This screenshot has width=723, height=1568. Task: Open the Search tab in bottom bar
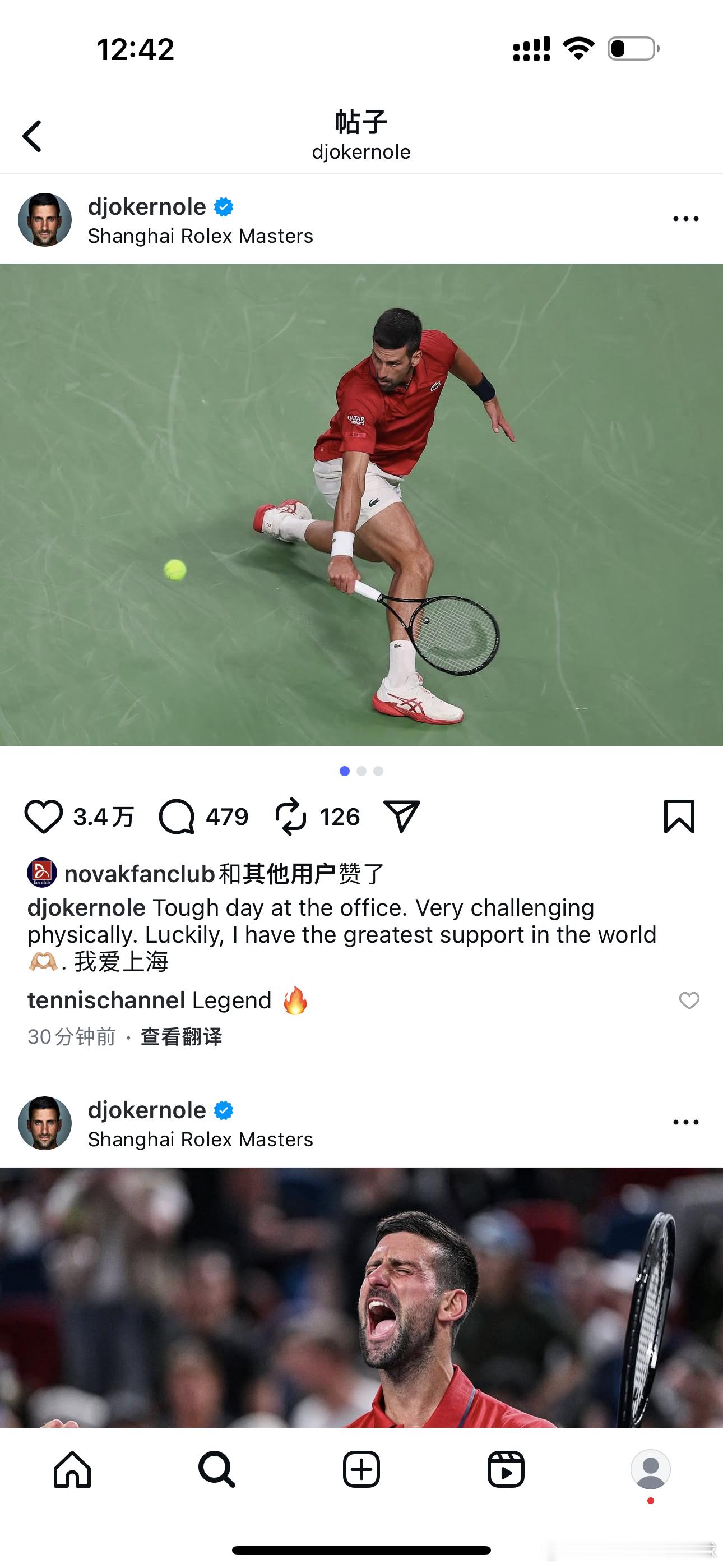pyautogui.click(x=217, y=1469)
